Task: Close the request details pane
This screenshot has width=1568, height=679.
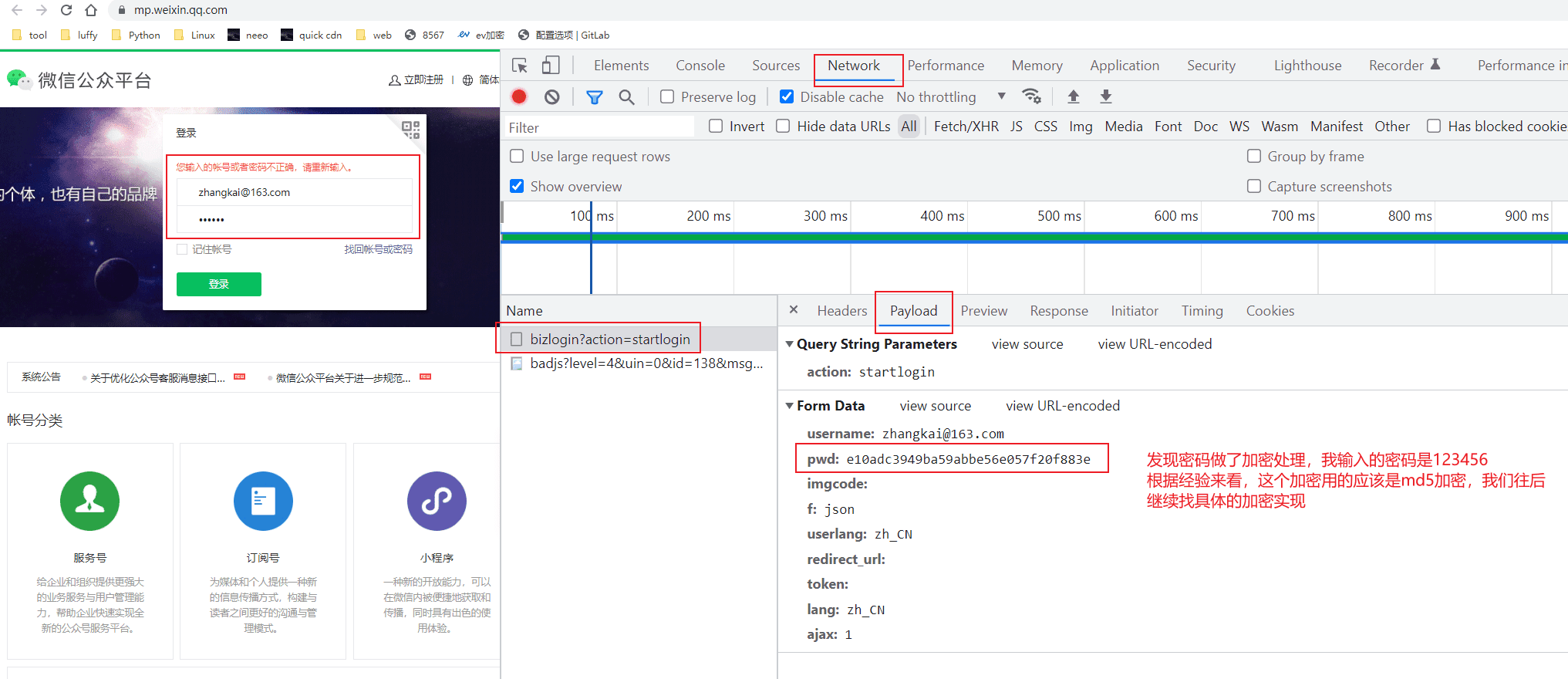Action: 794,309
